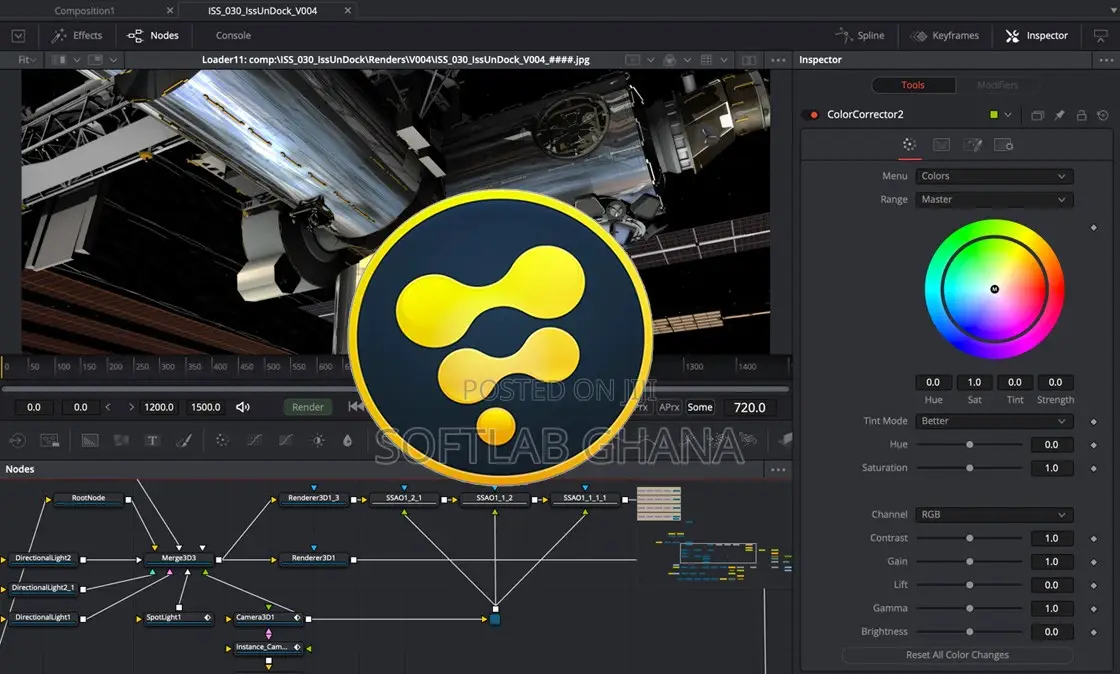The height and width of the screenshot is (674, 1120).
Task: Open the Range dropdown showing Master
Action: 994,200
